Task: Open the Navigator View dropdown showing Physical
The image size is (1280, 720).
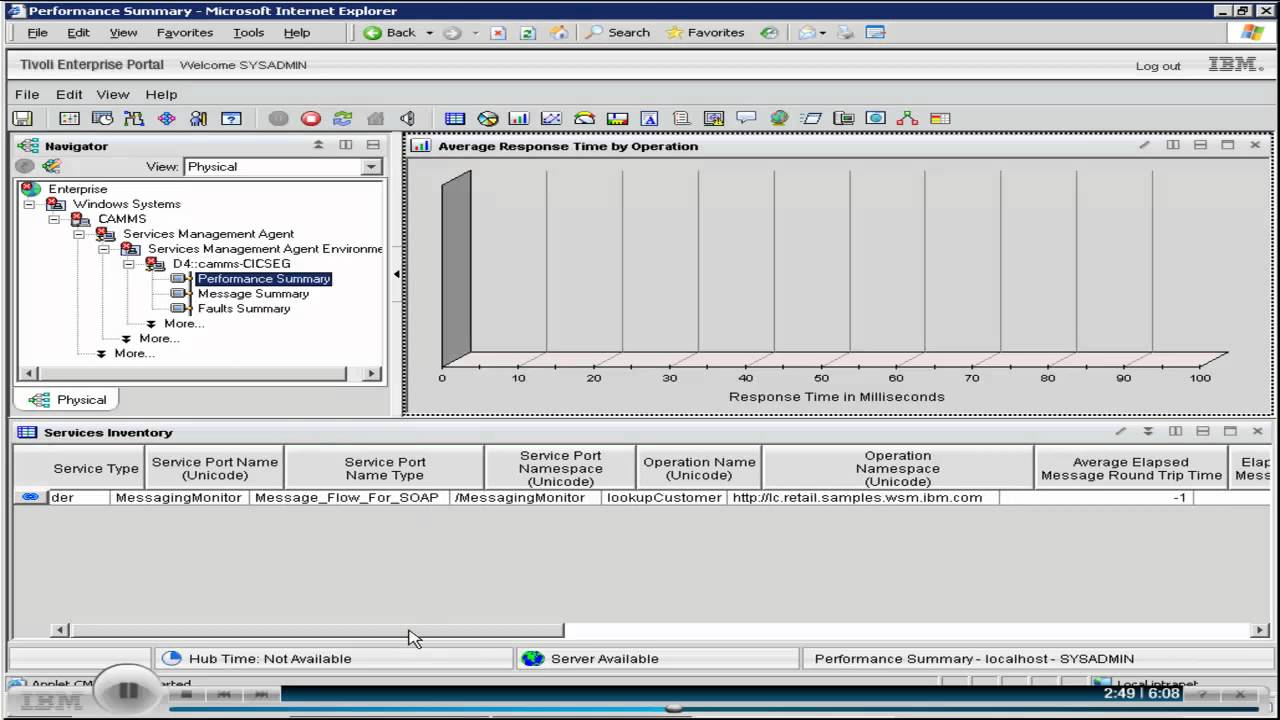Action: pyautogui.click(x=372, y=167)
